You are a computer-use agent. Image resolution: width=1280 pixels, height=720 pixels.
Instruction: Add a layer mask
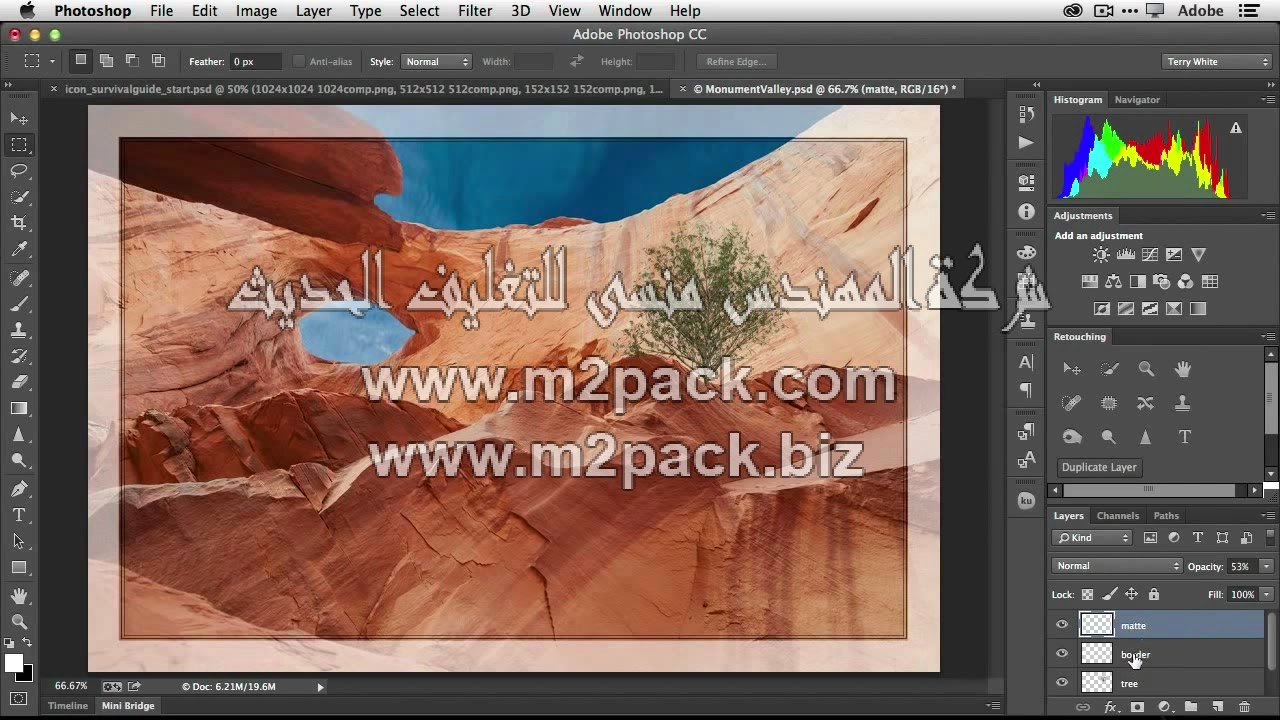click(x=1137, y=707)
